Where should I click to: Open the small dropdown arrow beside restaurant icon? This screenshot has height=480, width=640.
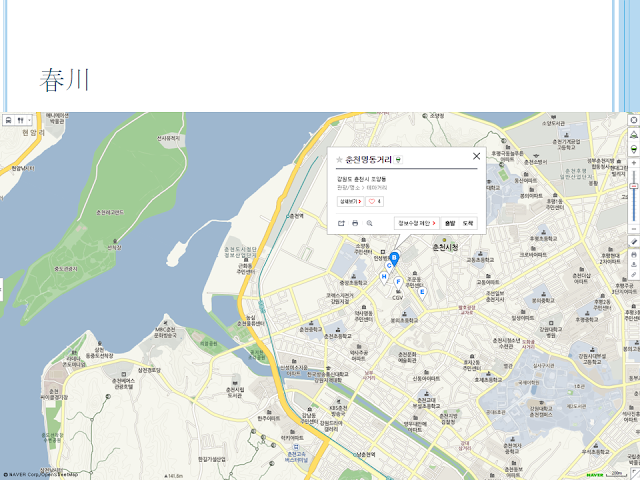click(29, 120)
